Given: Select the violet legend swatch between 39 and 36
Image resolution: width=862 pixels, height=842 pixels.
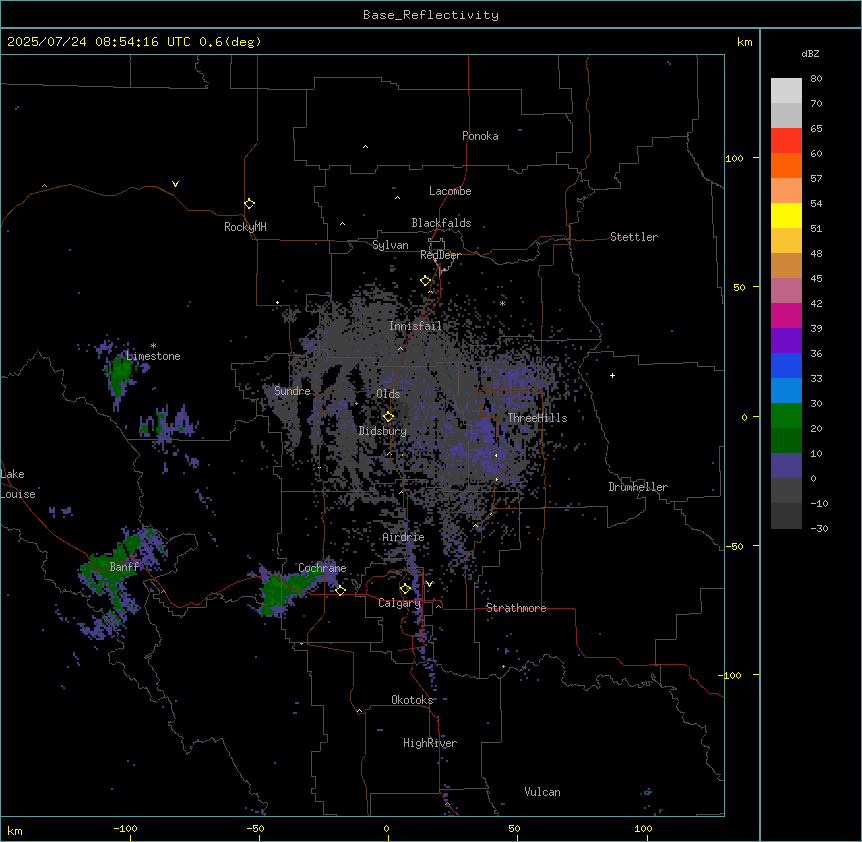Looking at the screenshot, I should point(786,340).
